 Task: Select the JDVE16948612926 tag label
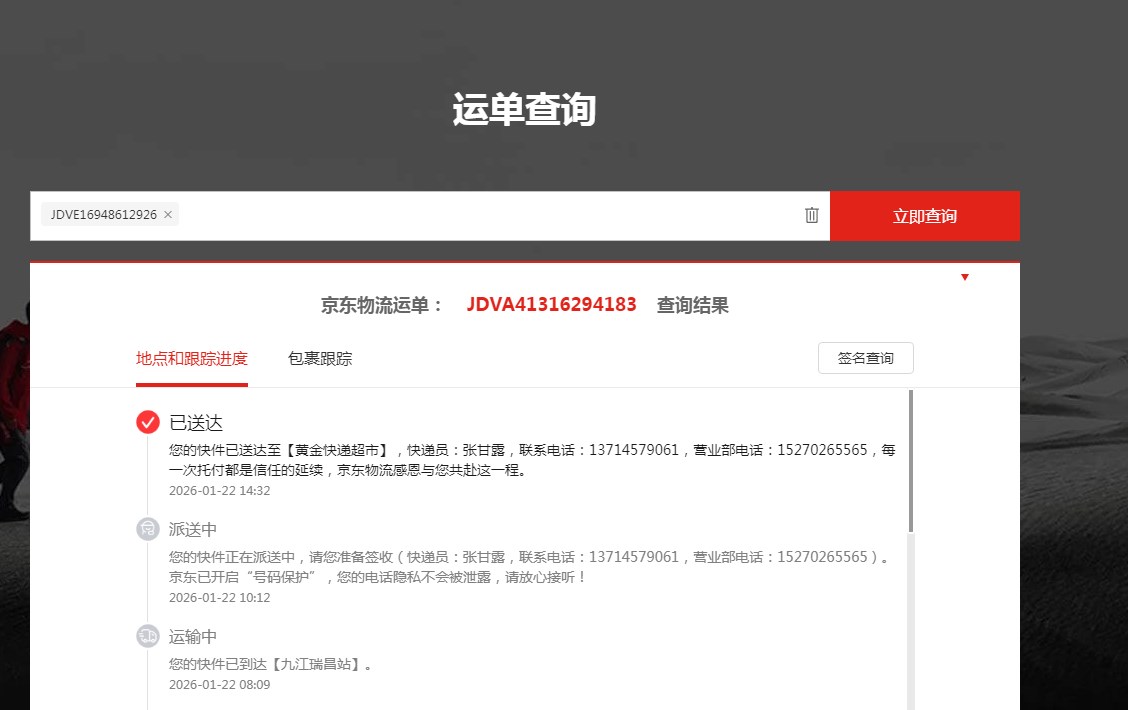pyautogui.click(x=103, y=215)
